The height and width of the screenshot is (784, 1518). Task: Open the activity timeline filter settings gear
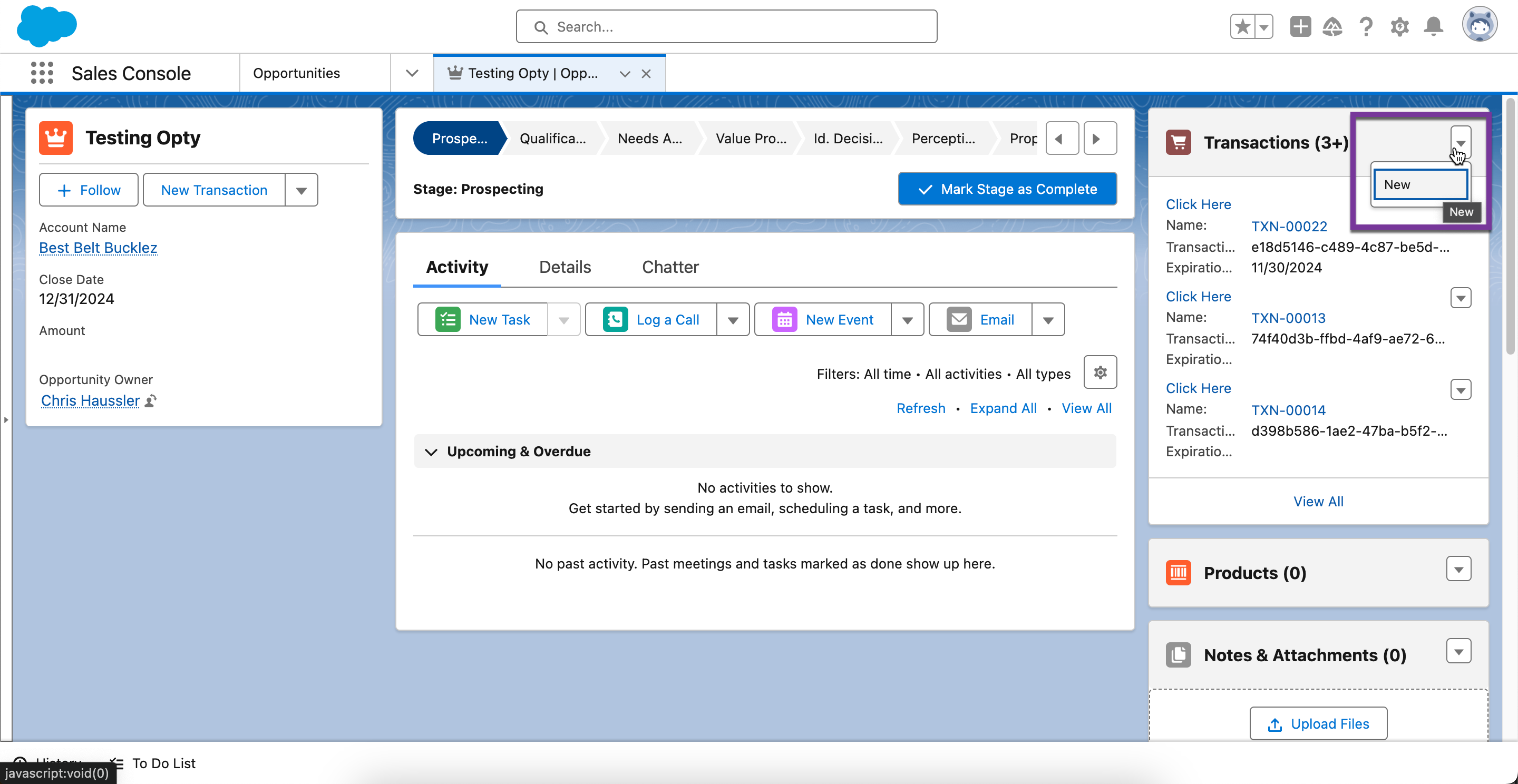pos(1100,373)
